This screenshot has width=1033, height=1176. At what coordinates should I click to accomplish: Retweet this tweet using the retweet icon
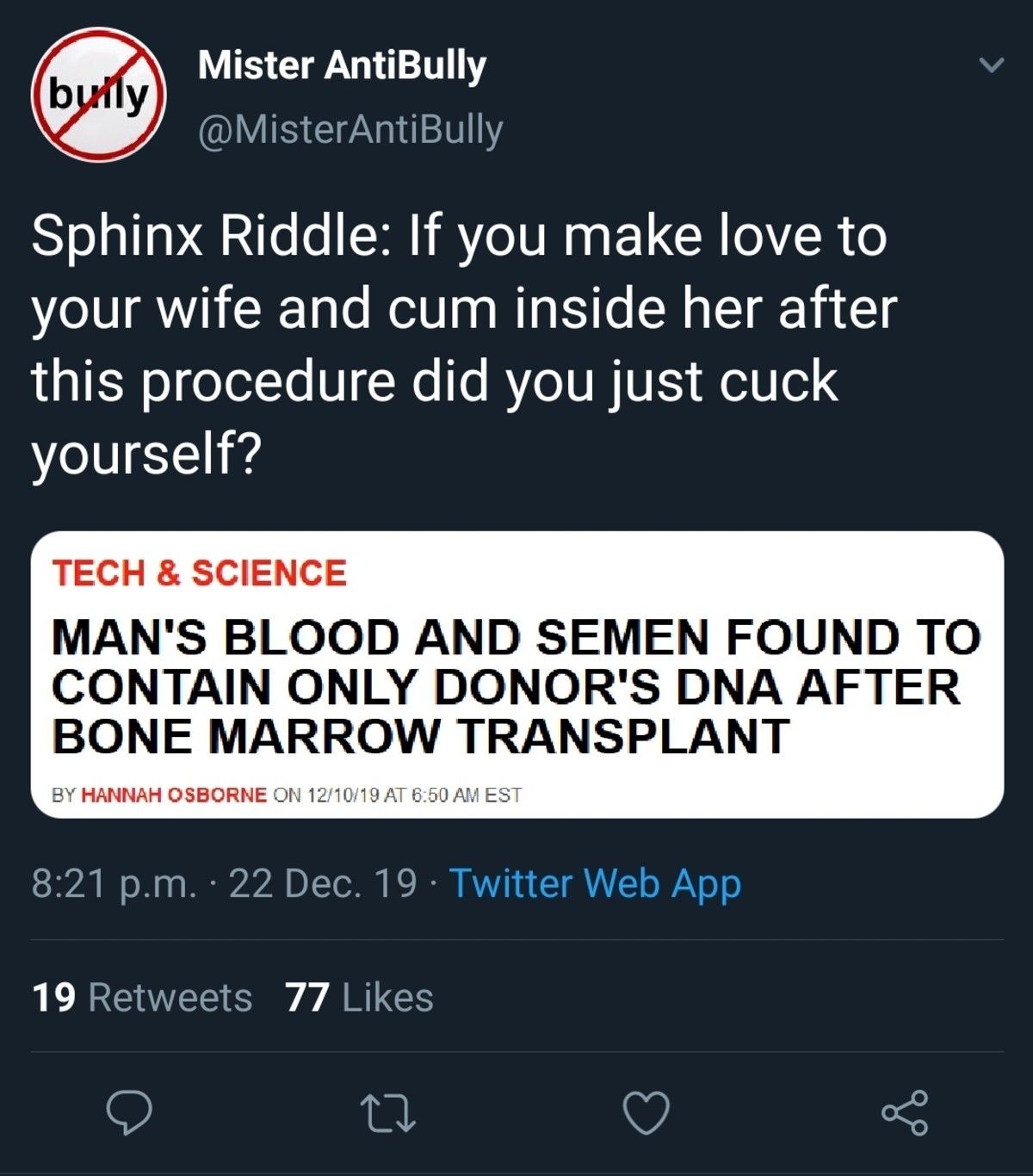click(387, 1112)
